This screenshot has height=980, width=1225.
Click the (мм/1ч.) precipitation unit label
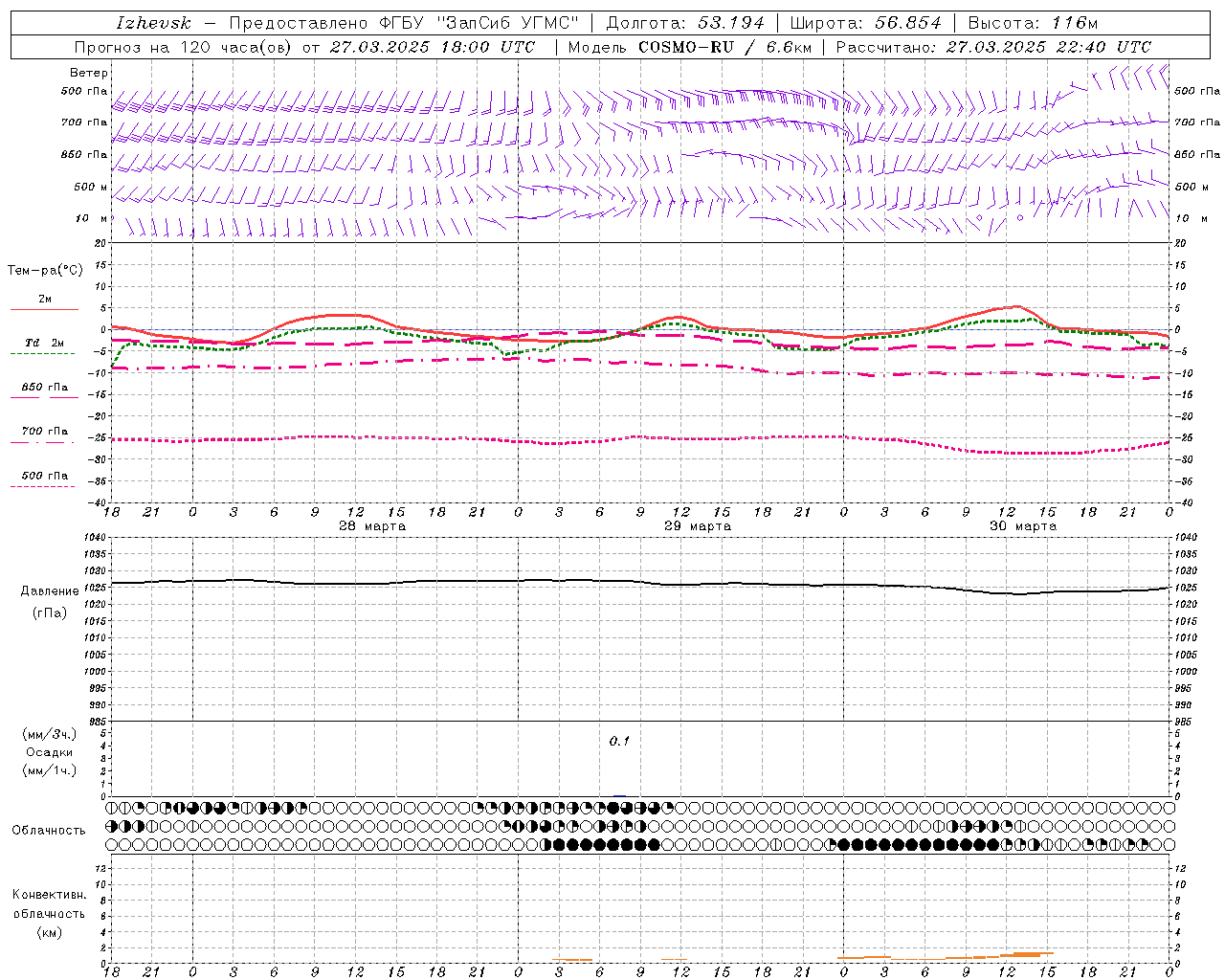50,770
